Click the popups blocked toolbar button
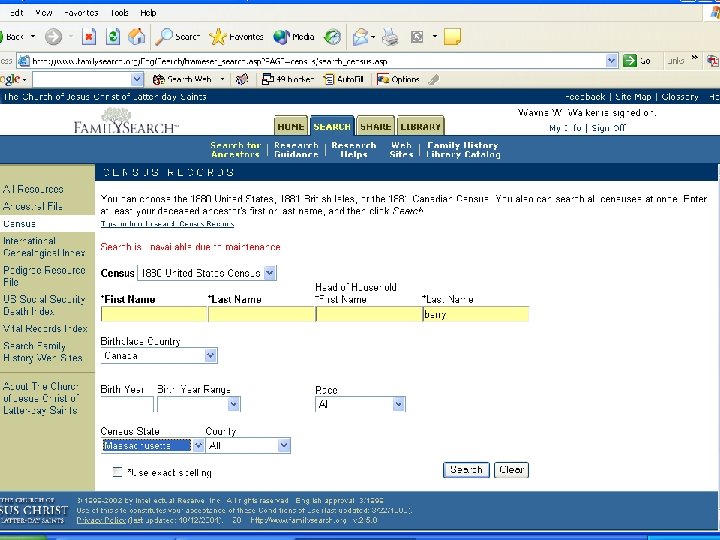This screenshot has width=720, height=540. [x=287, y=79]
